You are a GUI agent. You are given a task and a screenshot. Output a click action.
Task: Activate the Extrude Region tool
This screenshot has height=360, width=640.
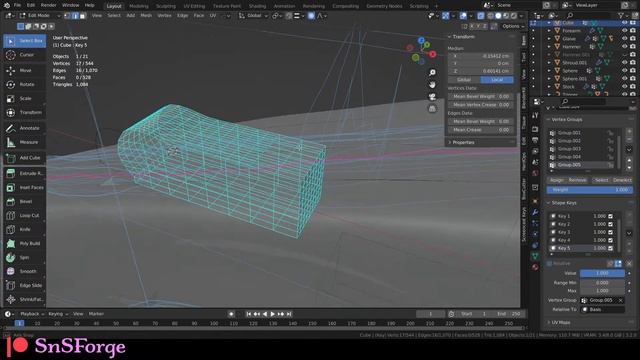(x=24, y=173)
